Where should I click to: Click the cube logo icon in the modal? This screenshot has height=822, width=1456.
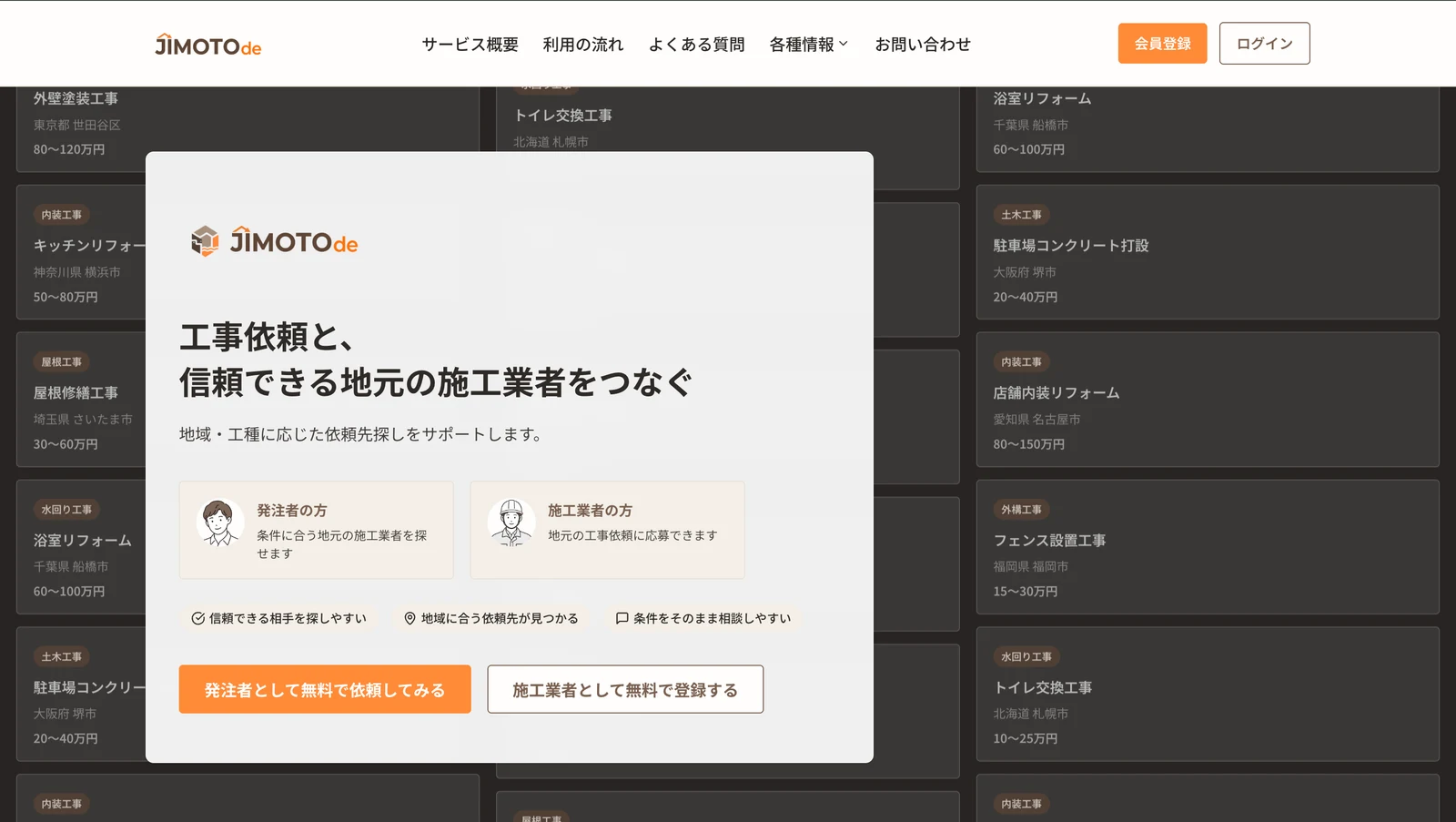tap(205, 241)
